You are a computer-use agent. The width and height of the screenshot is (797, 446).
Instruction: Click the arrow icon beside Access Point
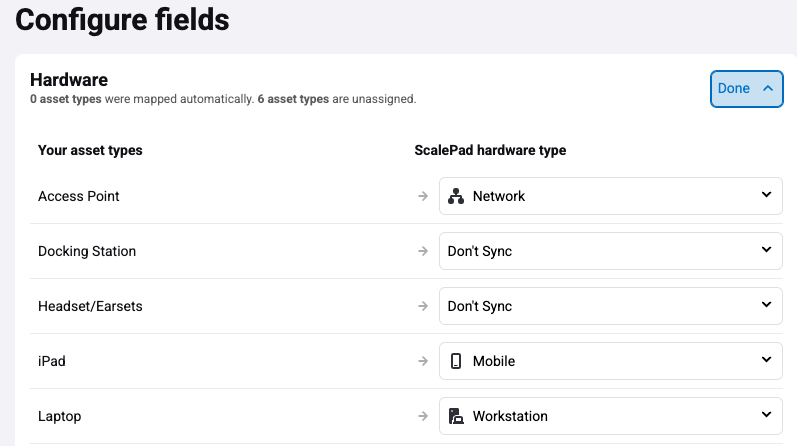click(x=423, y=196)
